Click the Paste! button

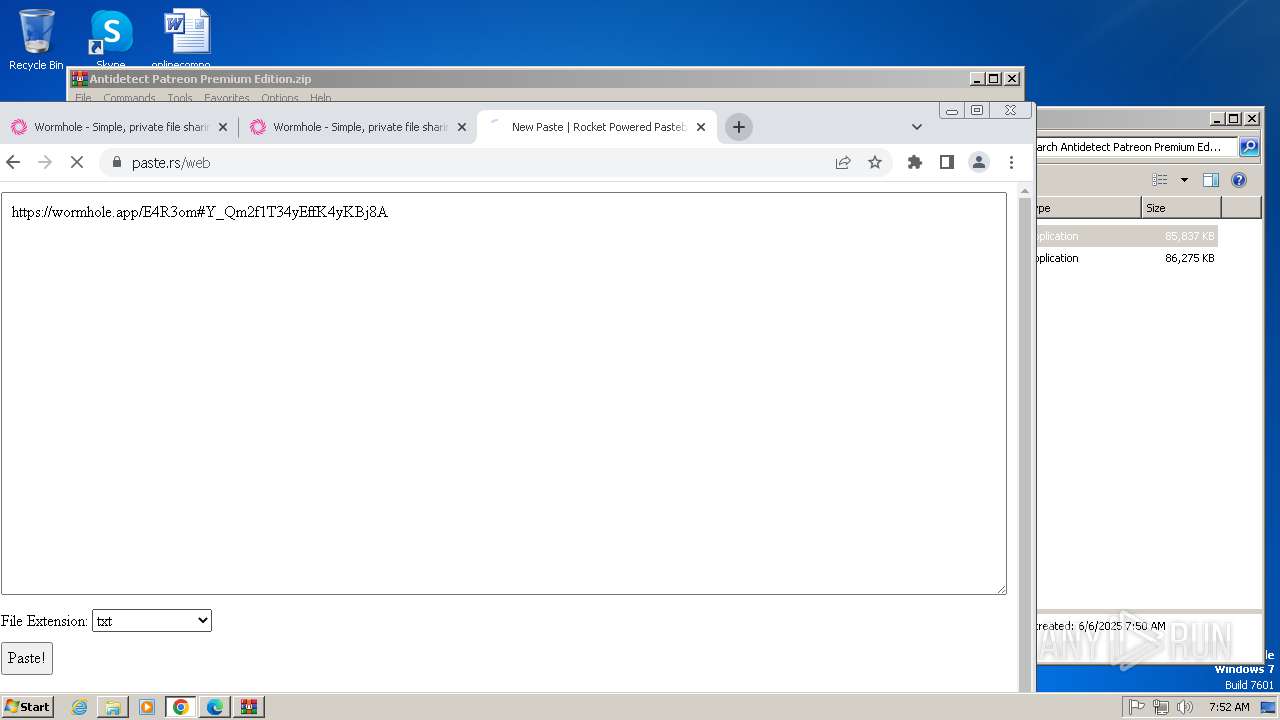pyautogui.click(x=27, y=658)
